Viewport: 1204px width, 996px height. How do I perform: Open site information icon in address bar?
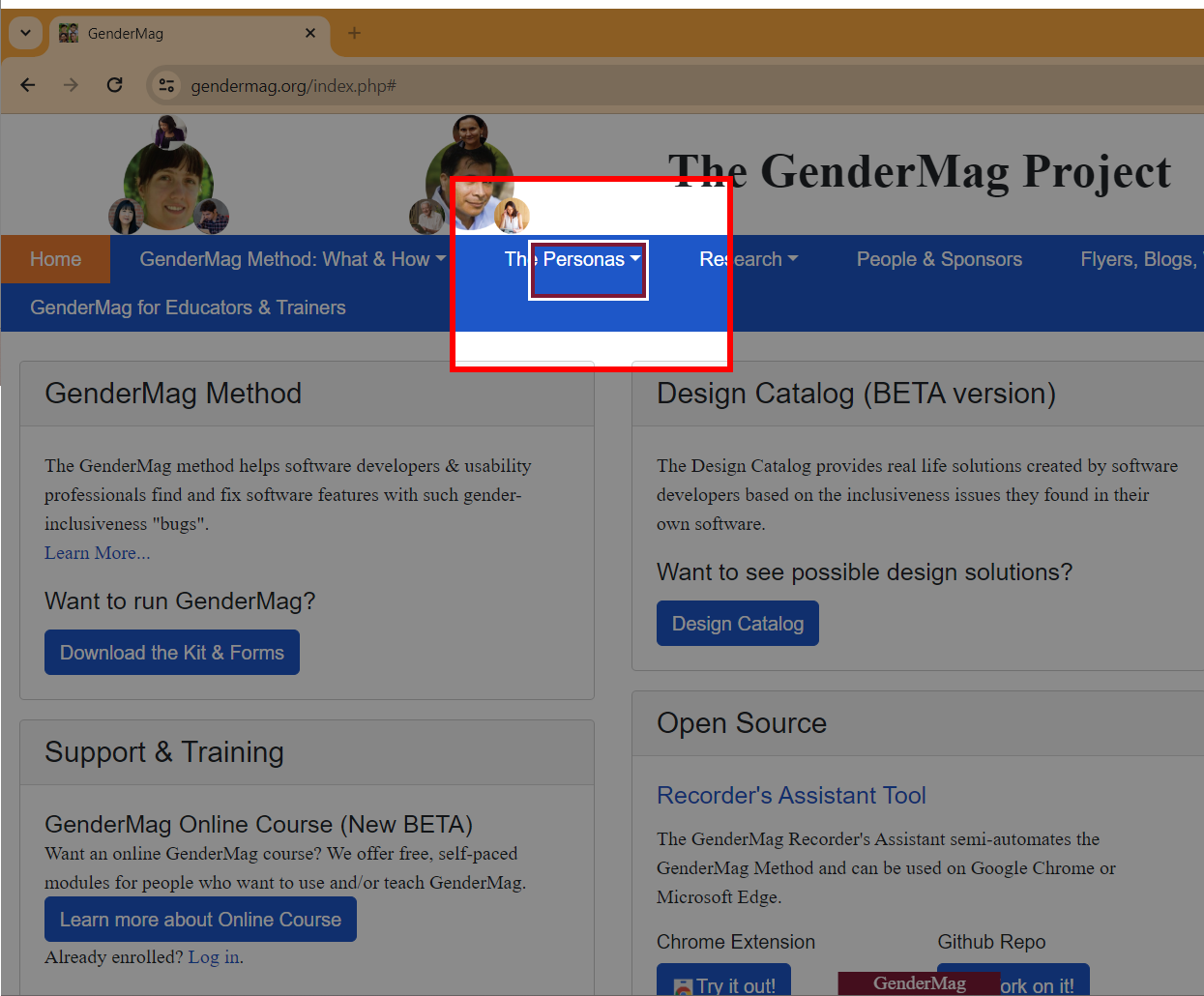[x=166, y=85]
